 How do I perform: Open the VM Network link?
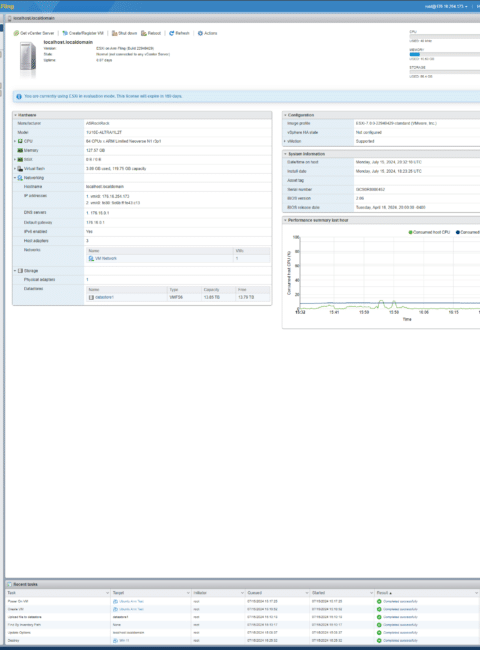click(106, 259)
